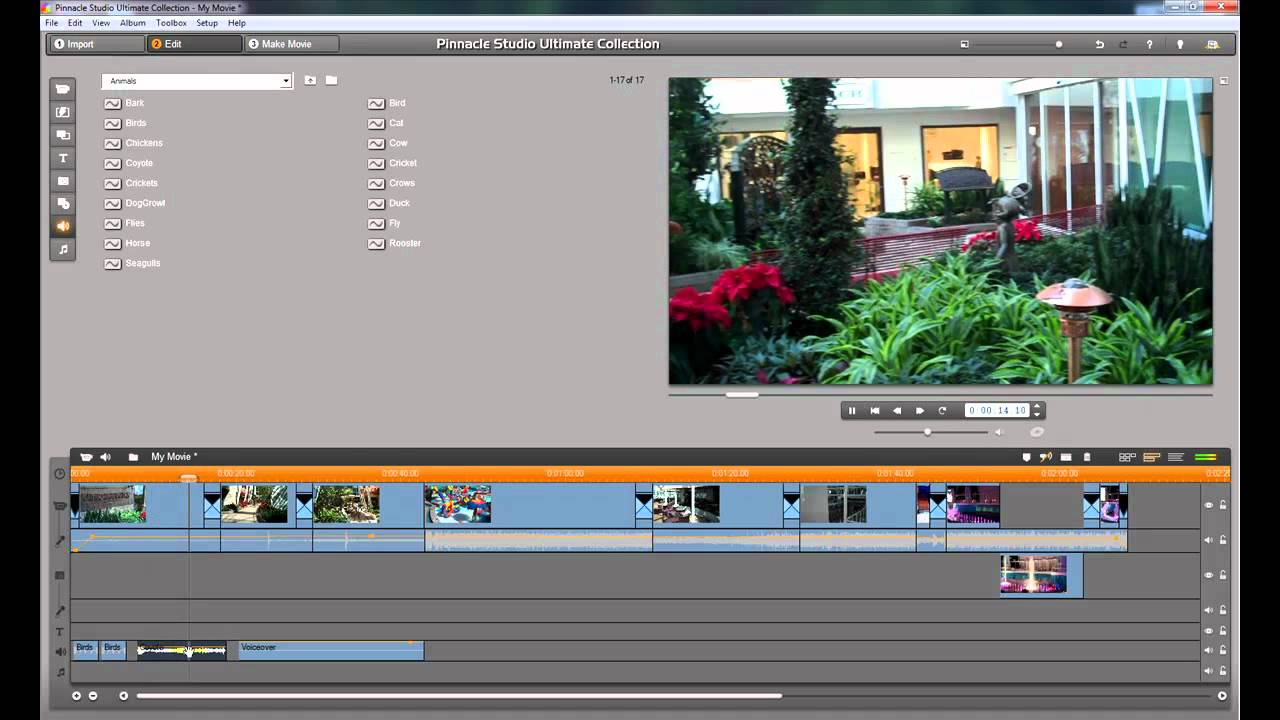Increase timecode with up stepper arrow

pos(1037,407)
